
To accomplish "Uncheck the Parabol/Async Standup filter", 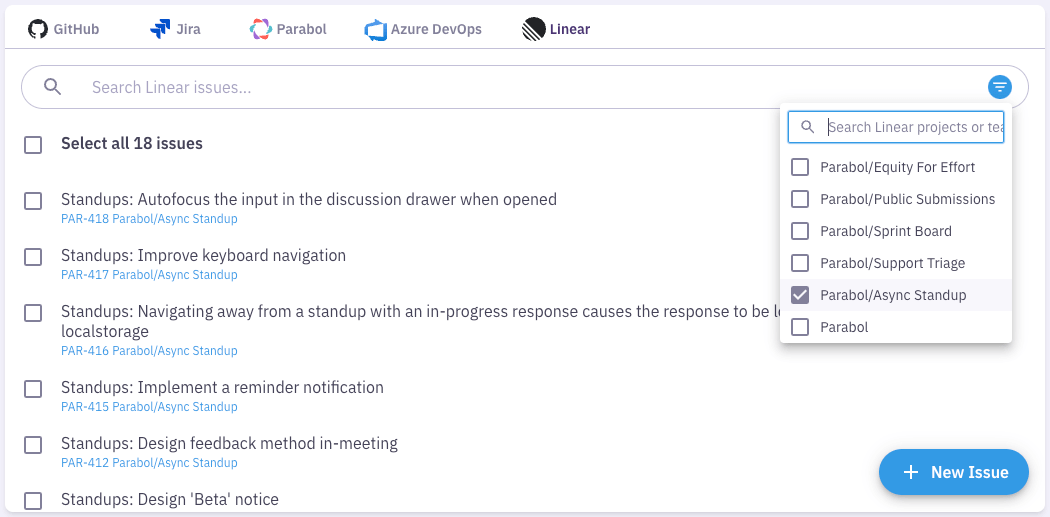I will coord(800,295).
